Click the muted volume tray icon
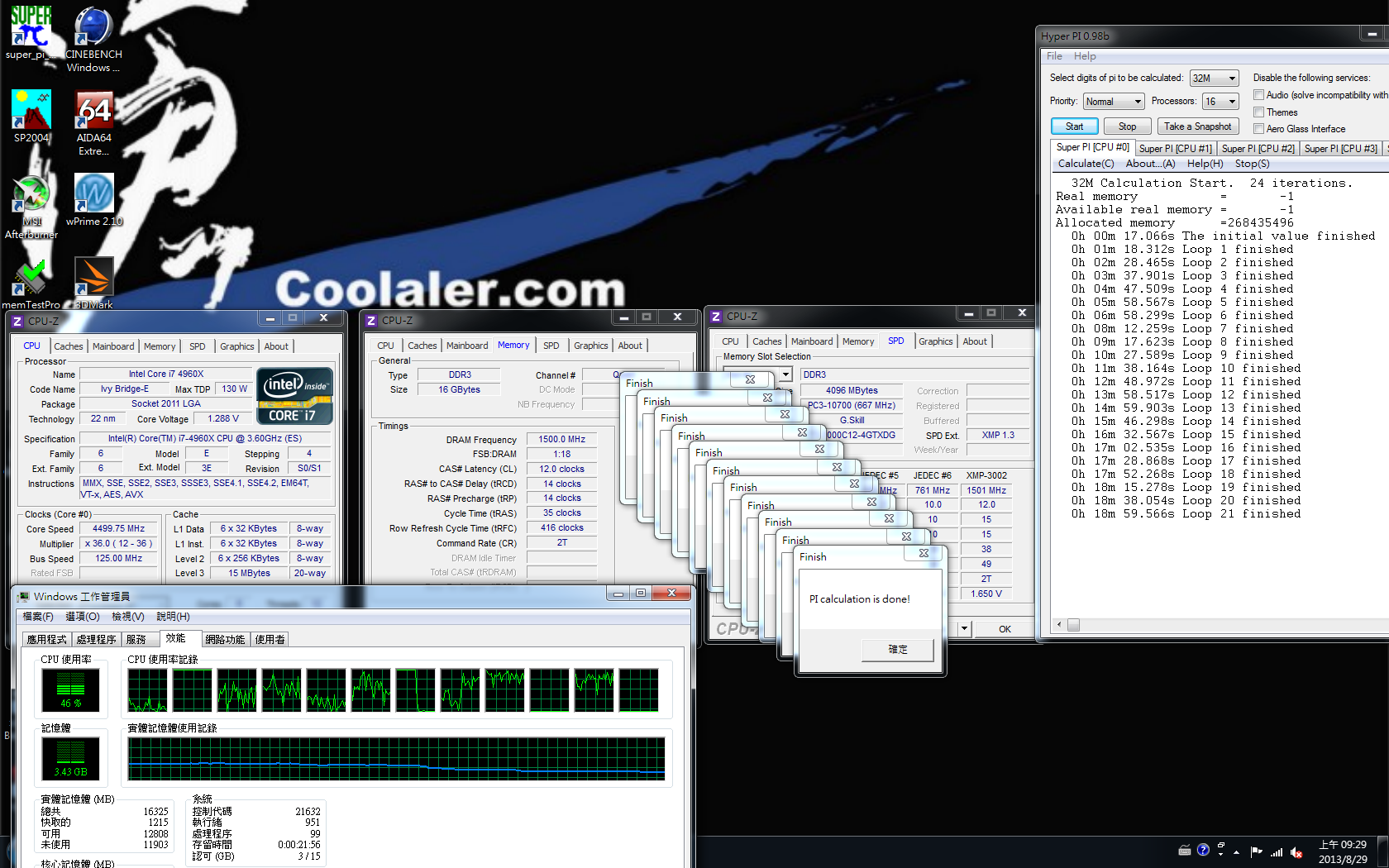This screenshot has height=868, width=1389. [1296, 851]
